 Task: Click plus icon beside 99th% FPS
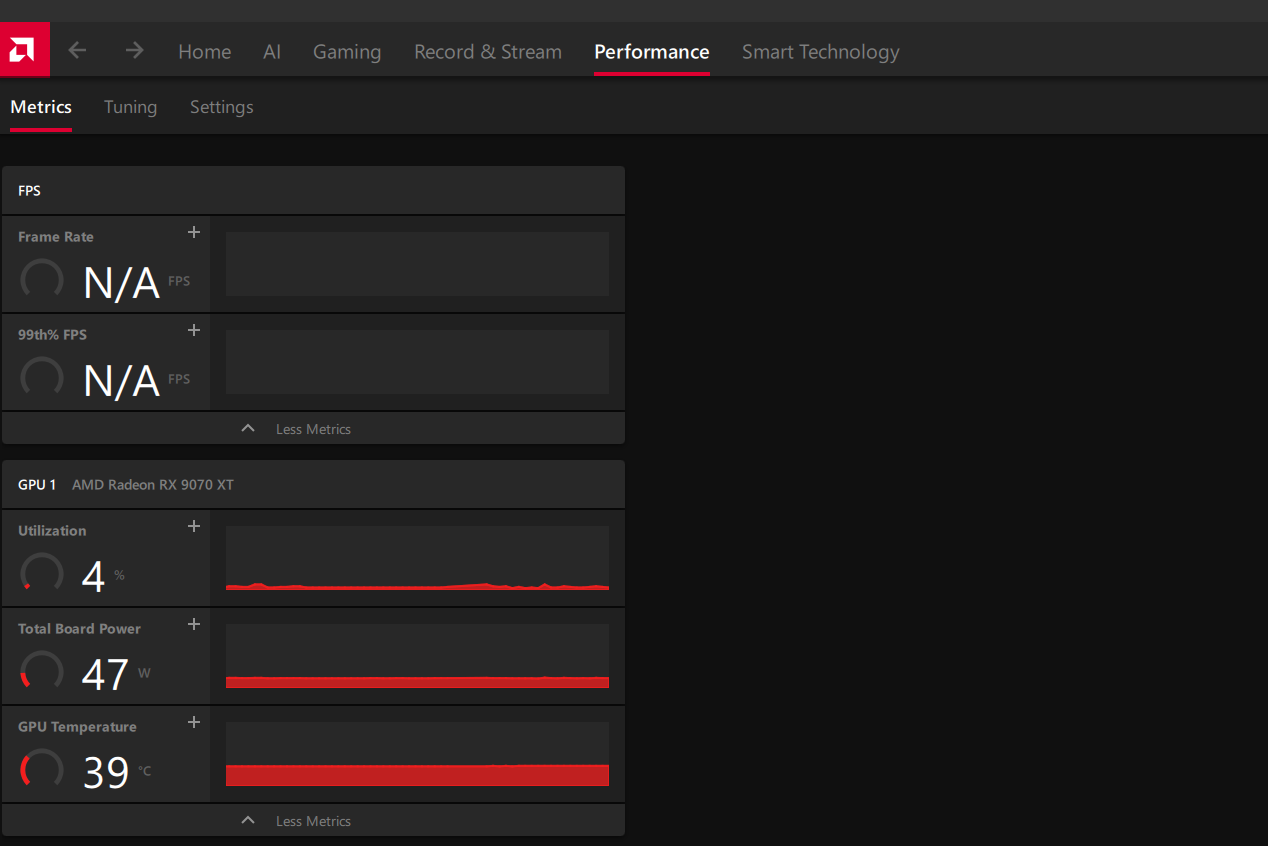click(x=194, y=330)
